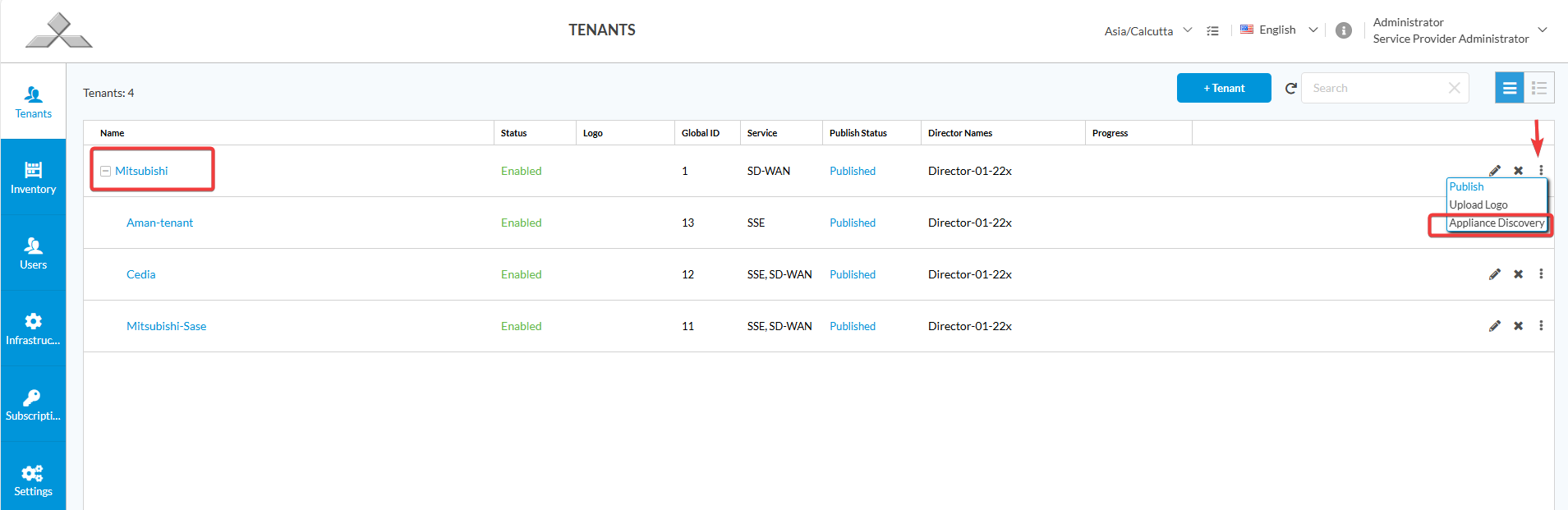Click Published status of Mitsubishi row
This screenshot has width=1568, height=510.
tap(853, 171)
